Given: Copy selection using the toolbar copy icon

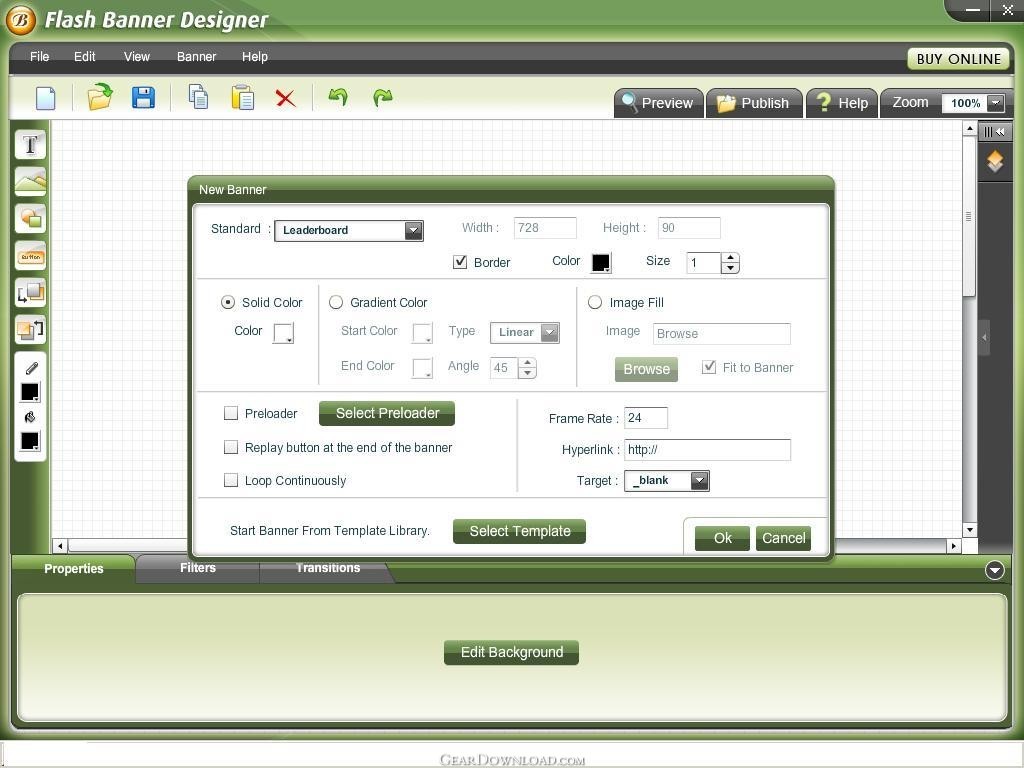Looking at the screenshot, I should coord(199,97).
